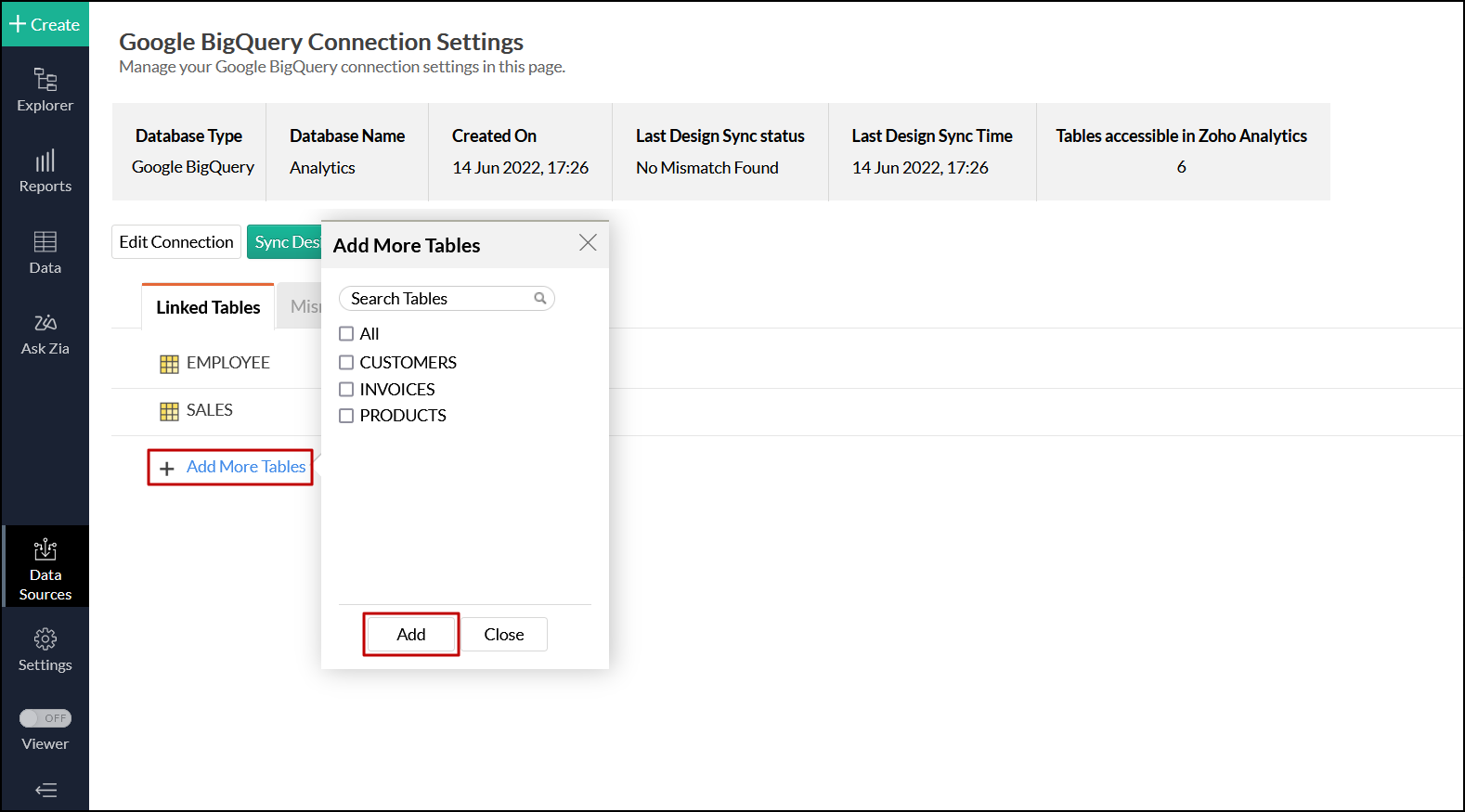This screenshot has width=1465, height=812.
Task: Click the search magnifier icon in Search Tables
Action: (x=539, y=298)
